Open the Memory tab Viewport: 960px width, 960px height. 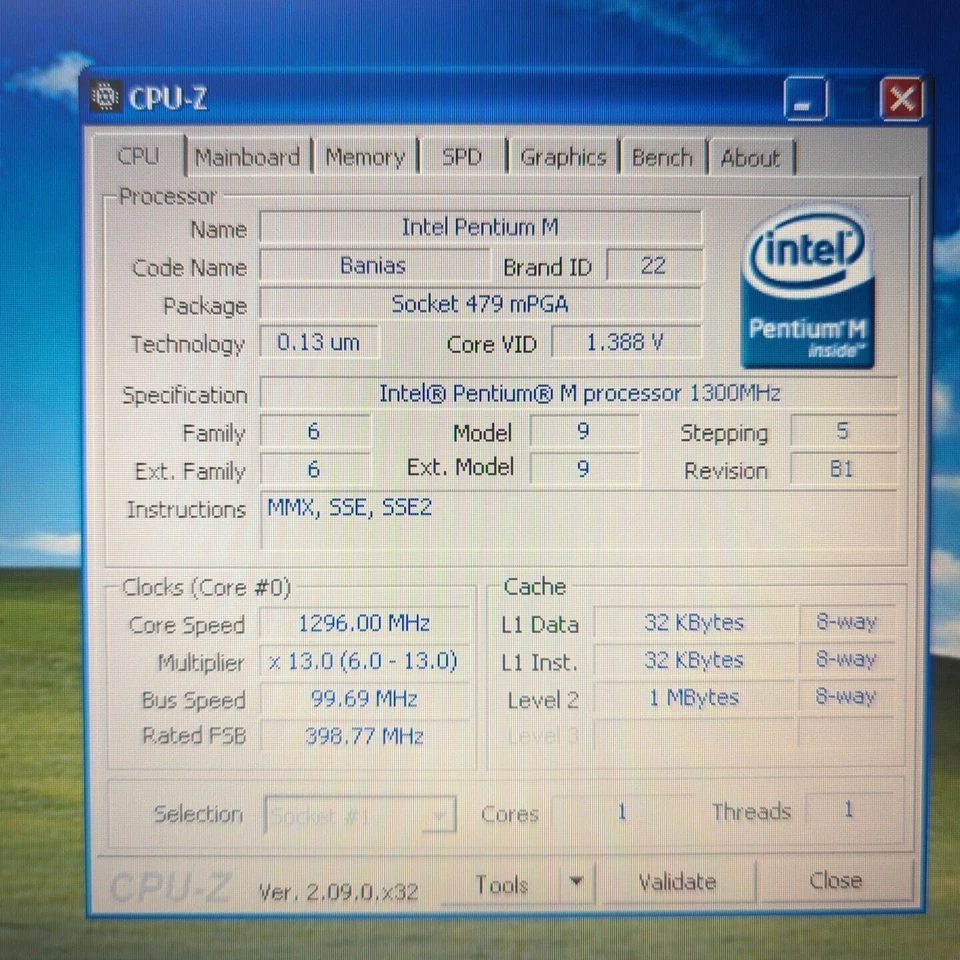[365, 157]
